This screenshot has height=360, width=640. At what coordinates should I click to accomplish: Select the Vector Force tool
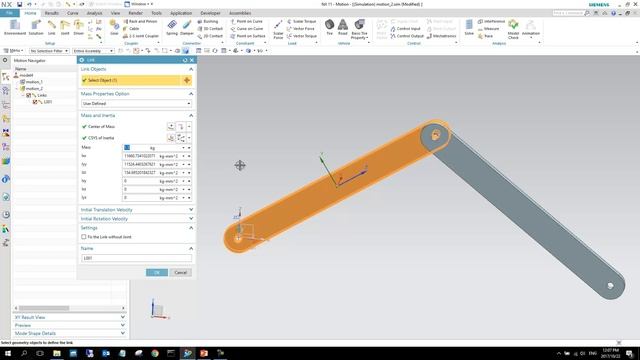tap(301, 29)
